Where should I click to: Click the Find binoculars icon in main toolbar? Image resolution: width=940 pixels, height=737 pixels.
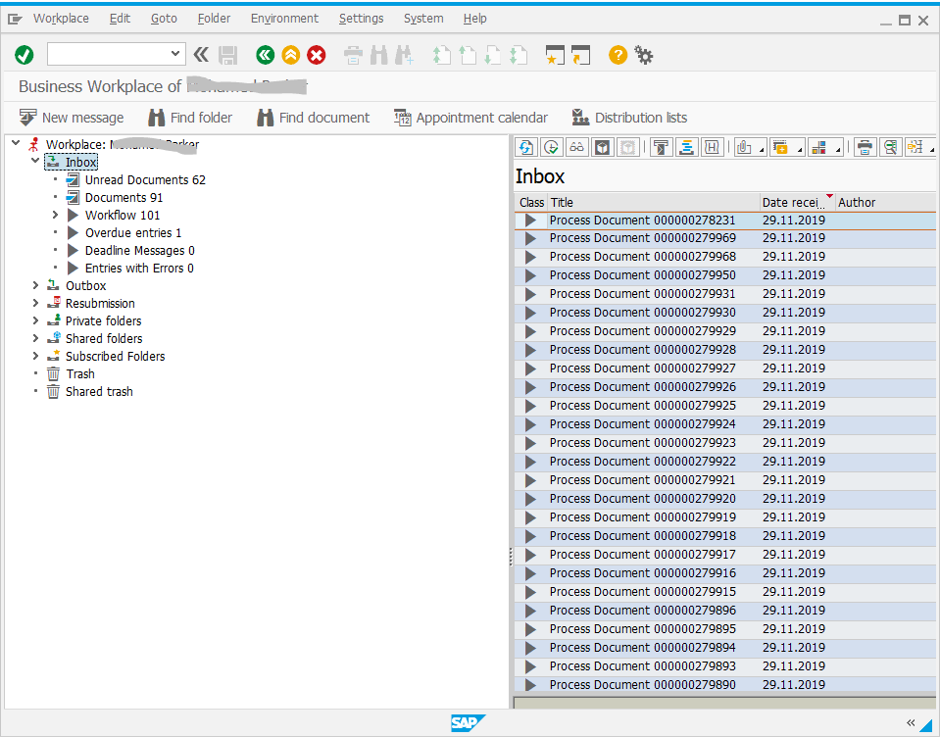[379, 55]
